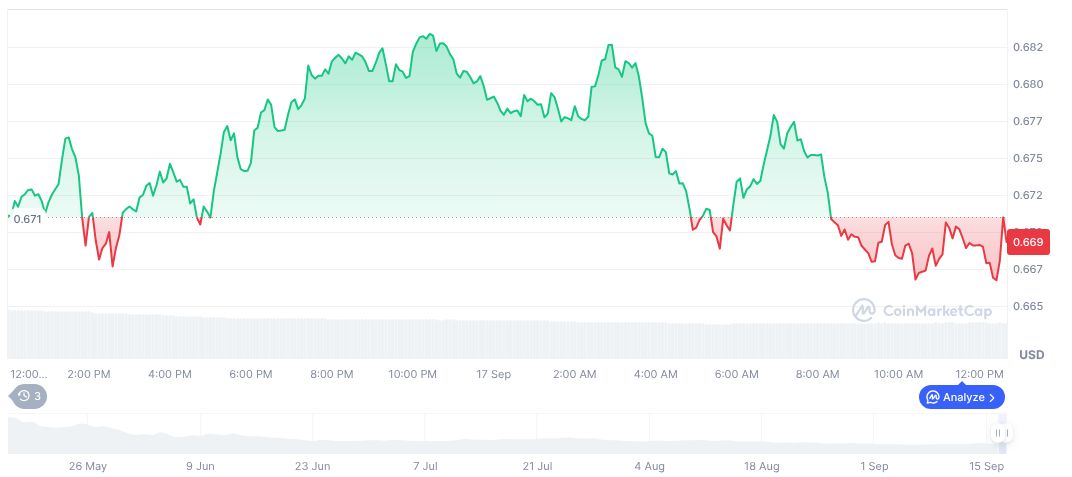
Task: Select the 8:00 AM time axis label
Action: (817, 374)
